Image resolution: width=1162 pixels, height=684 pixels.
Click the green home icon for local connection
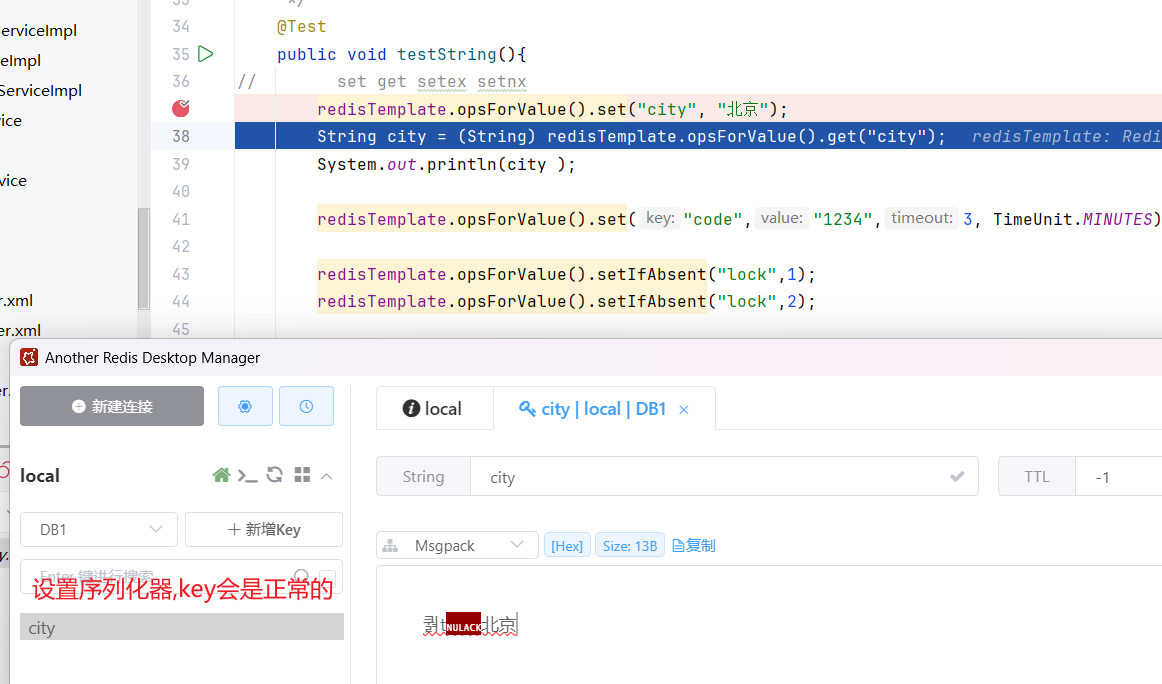click(221, 475)
